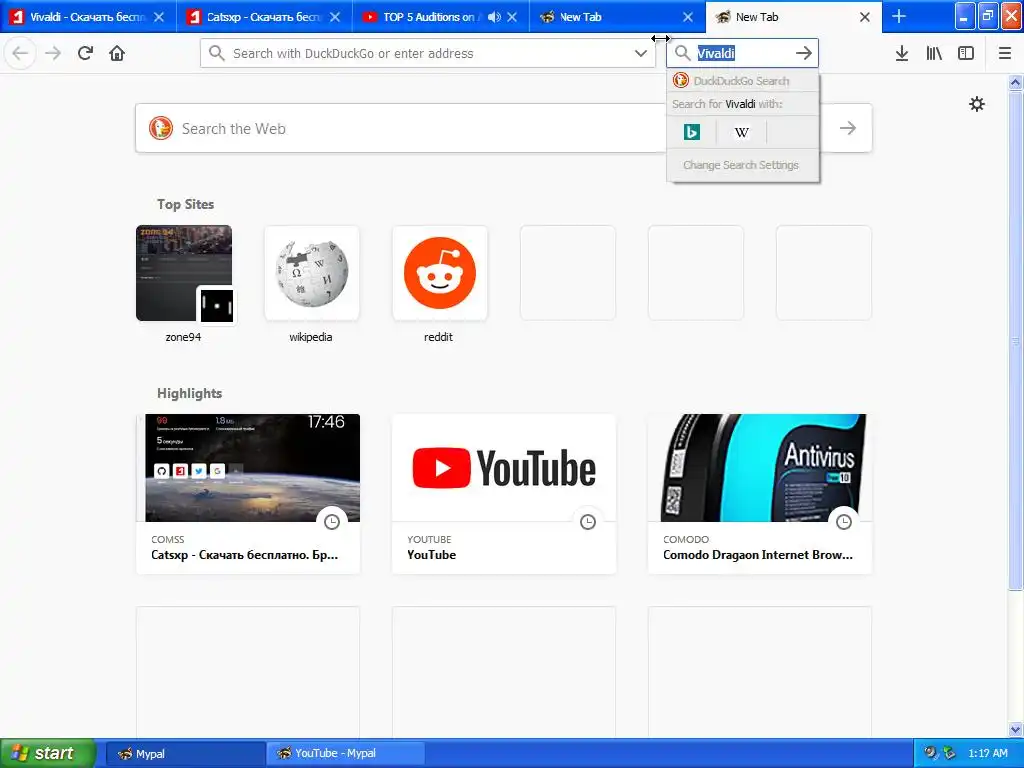This screenshot has width=1024, height=768.
Task: Close the active New Tab
Action: [865, 17]
